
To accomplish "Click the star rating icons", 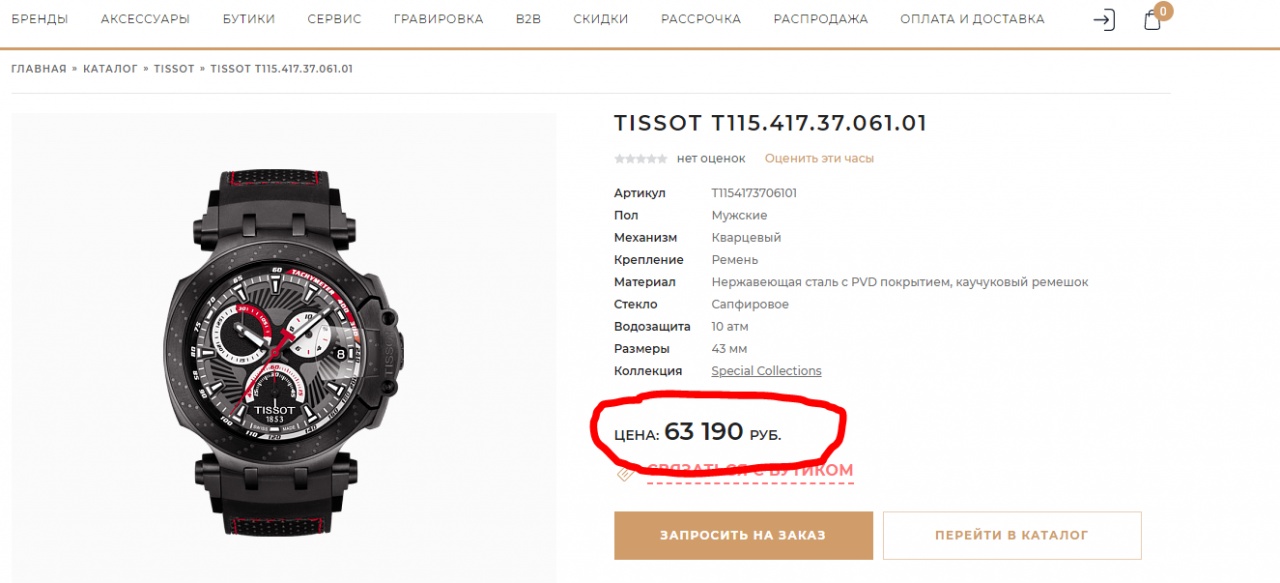I will point(640,158).
